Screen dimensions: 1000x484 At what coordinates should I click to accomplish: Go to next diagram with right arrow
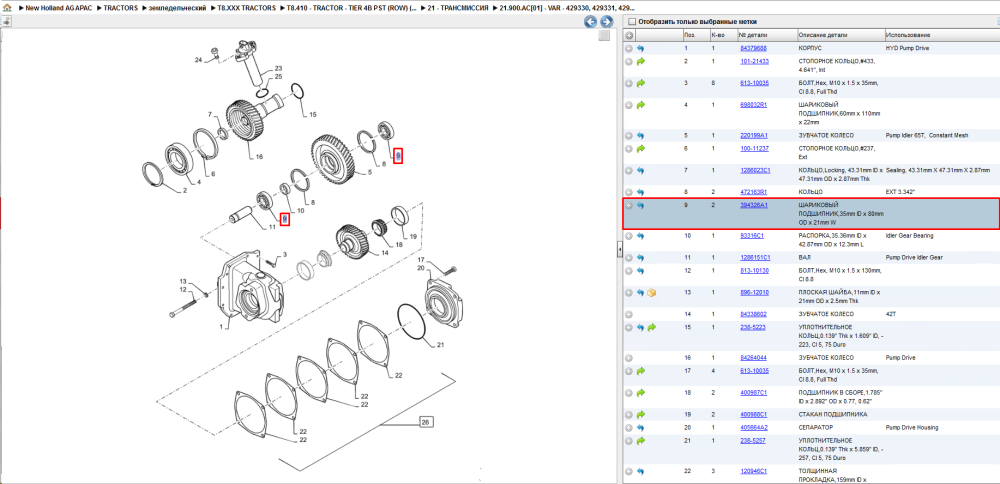(606, 22)
